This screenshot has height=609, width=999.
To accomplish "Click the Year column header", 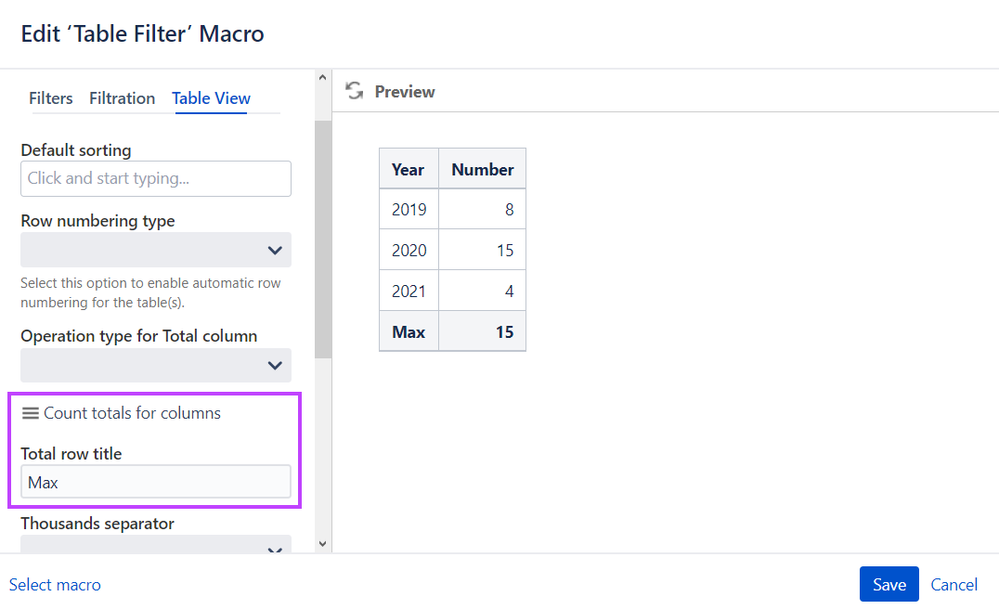I will (x=408, y=169).
